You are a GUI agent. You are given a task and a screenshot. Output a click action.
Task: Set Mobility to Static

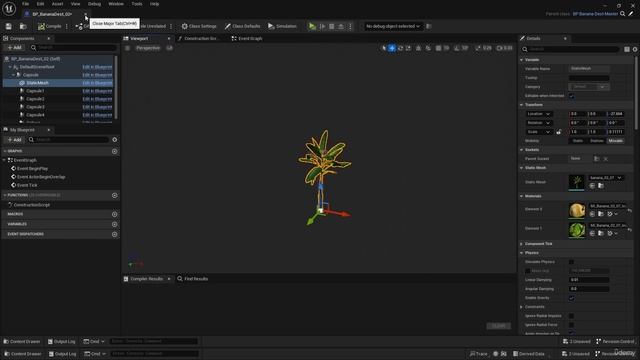pyautogui.click(x=578, y=141)
